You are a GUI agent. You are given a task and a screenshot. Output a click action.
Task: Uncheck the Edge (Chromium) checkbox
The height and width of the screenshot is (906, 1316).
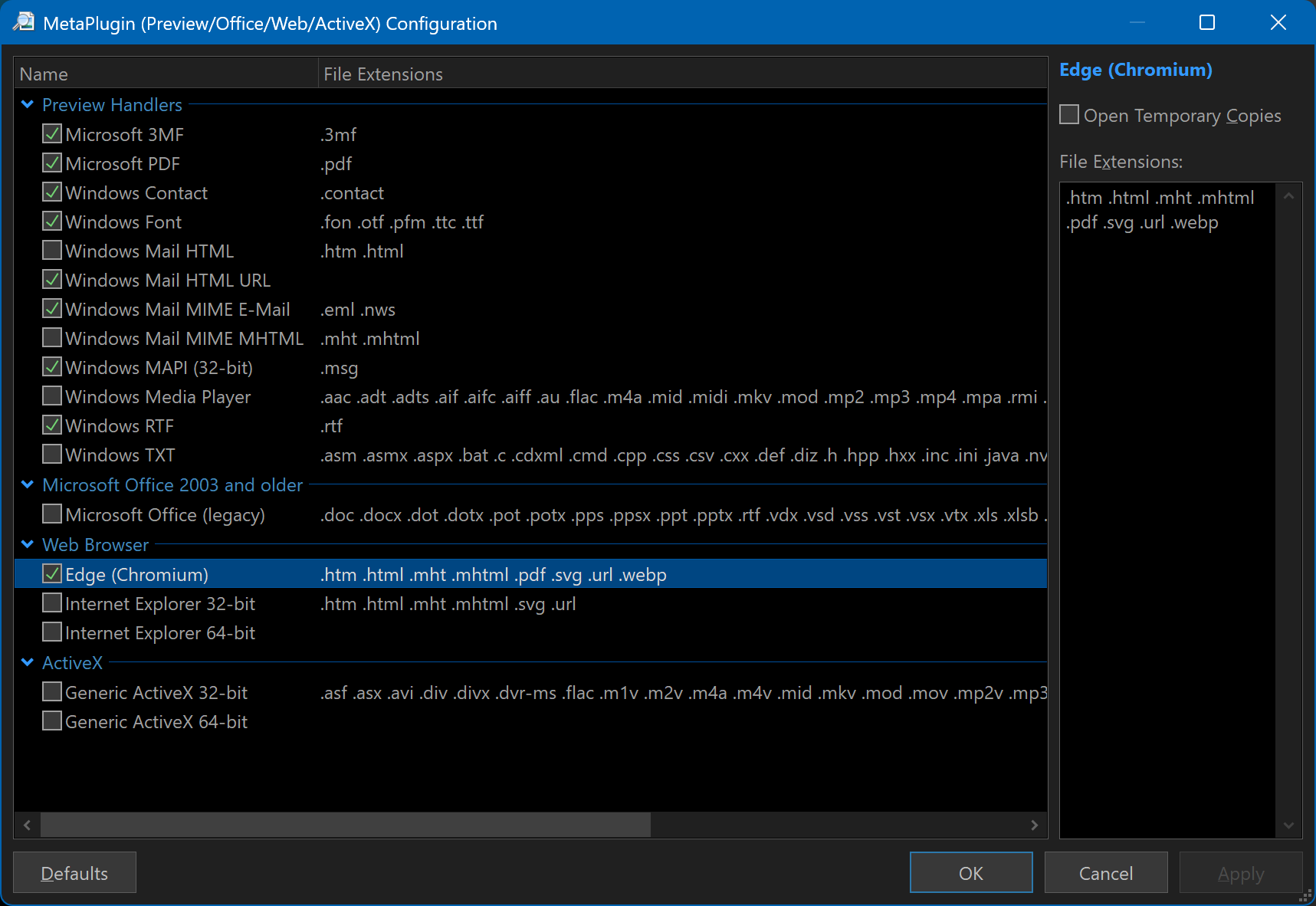(x=52, y=574)
